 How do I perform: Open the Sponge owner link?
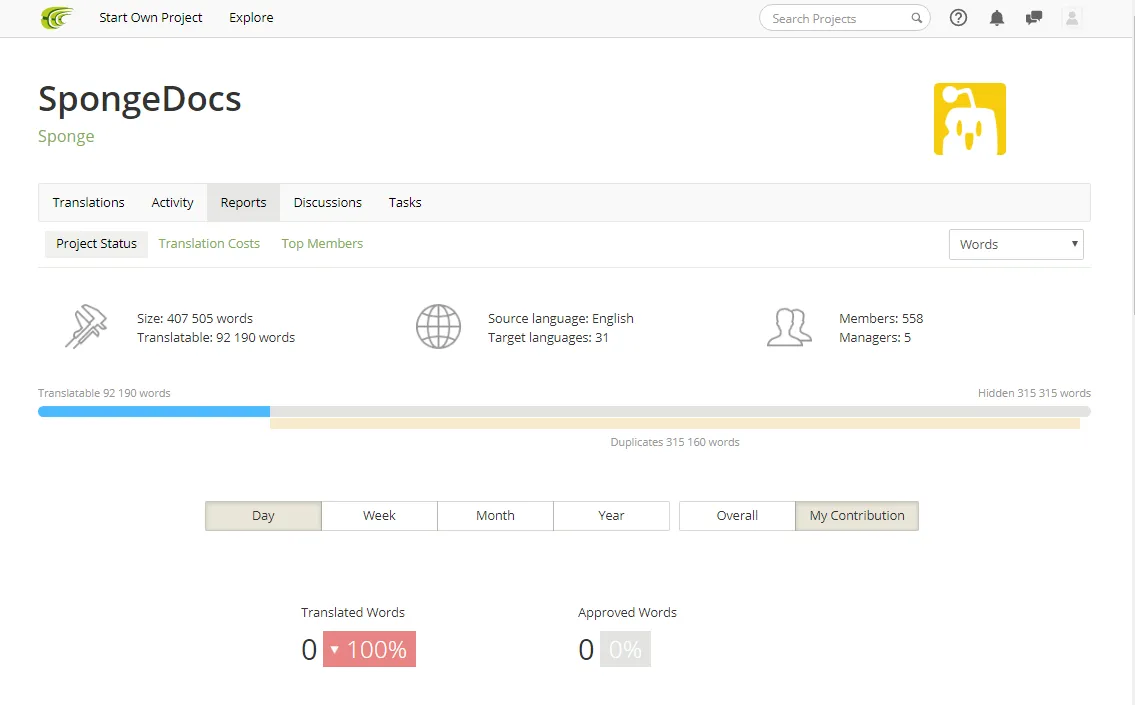pyautogui.click(x=66, y=136)
